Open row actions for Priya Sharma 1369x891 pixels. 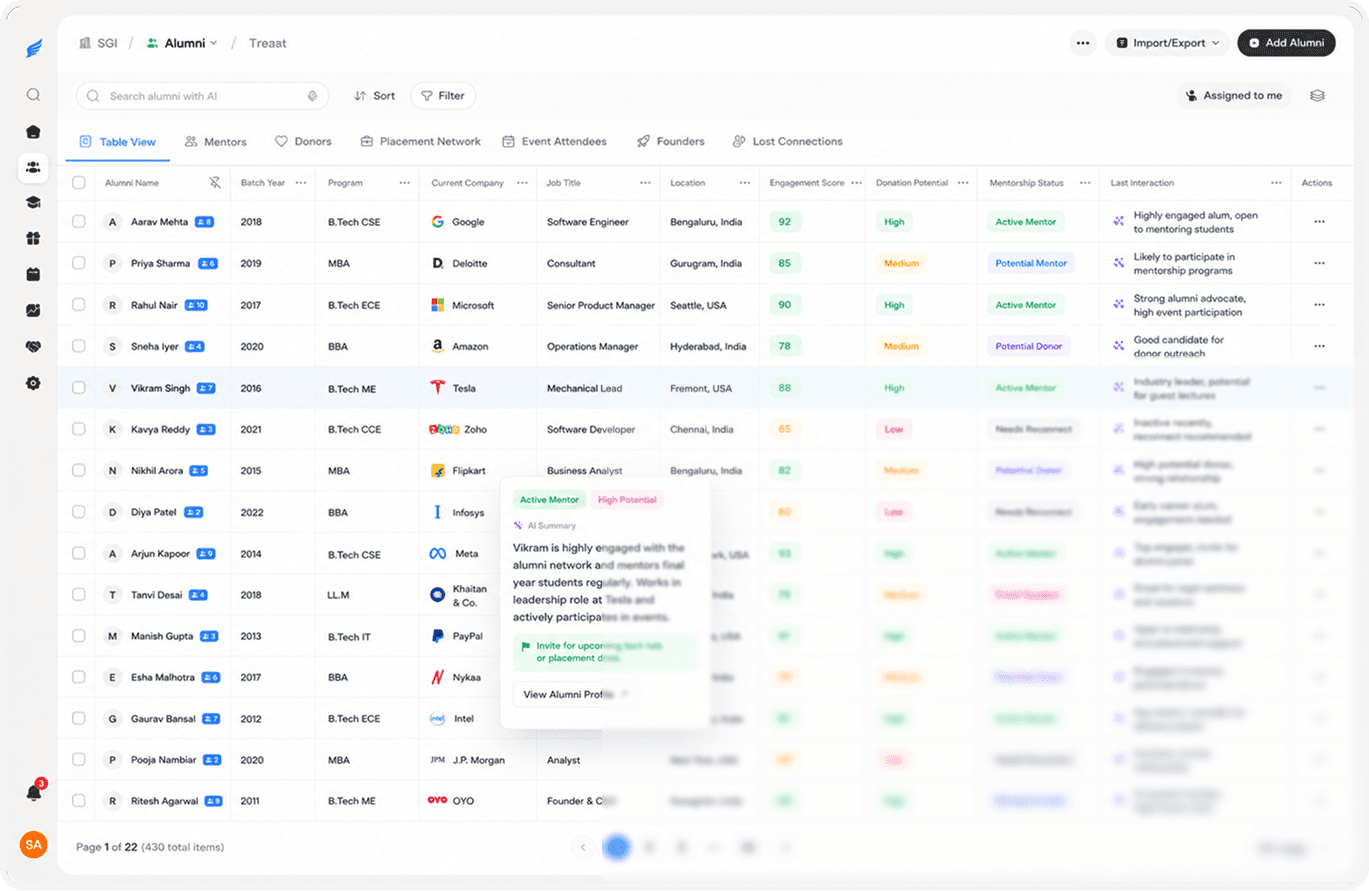tap(1319, 263)
